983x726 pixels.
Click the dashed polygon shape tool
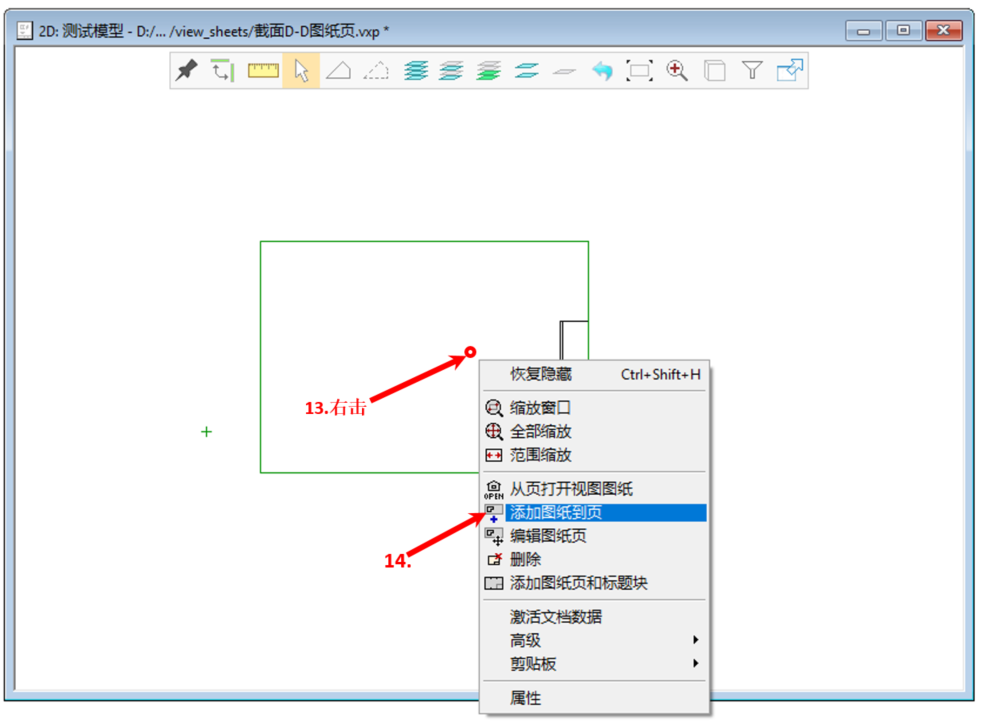pyautogui.click(x=376, y=70)
